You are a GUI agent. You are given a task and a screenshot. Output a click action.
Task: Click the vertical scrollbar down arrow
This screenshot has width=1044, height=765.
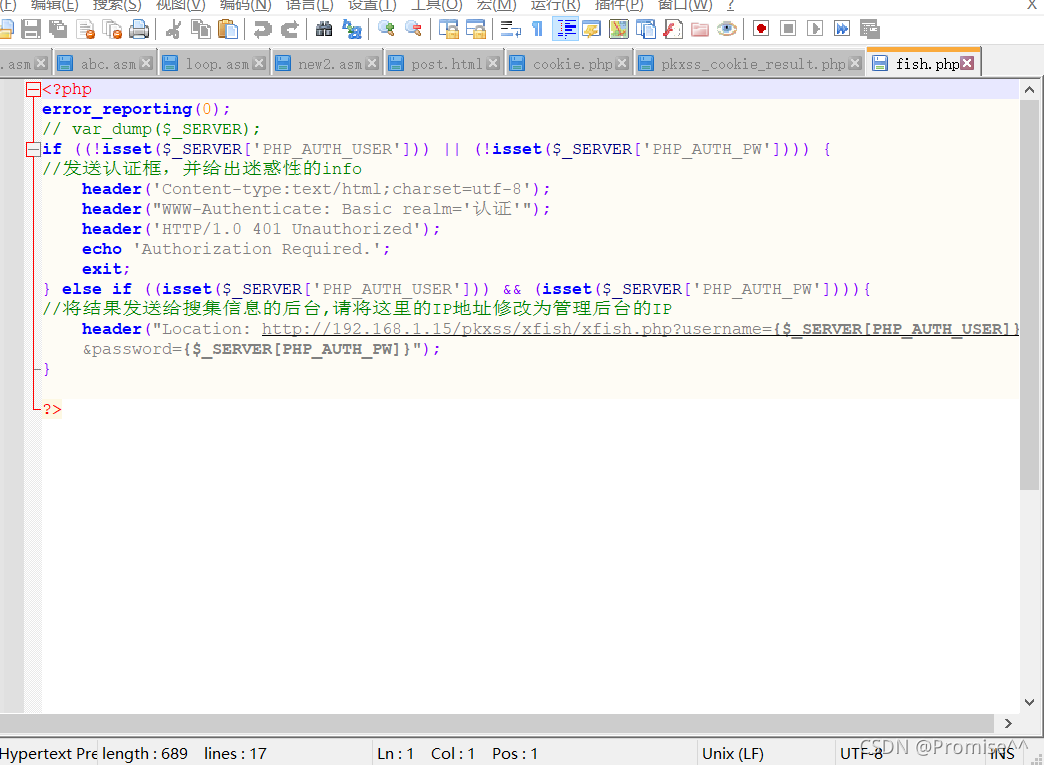coord(1029,702)
